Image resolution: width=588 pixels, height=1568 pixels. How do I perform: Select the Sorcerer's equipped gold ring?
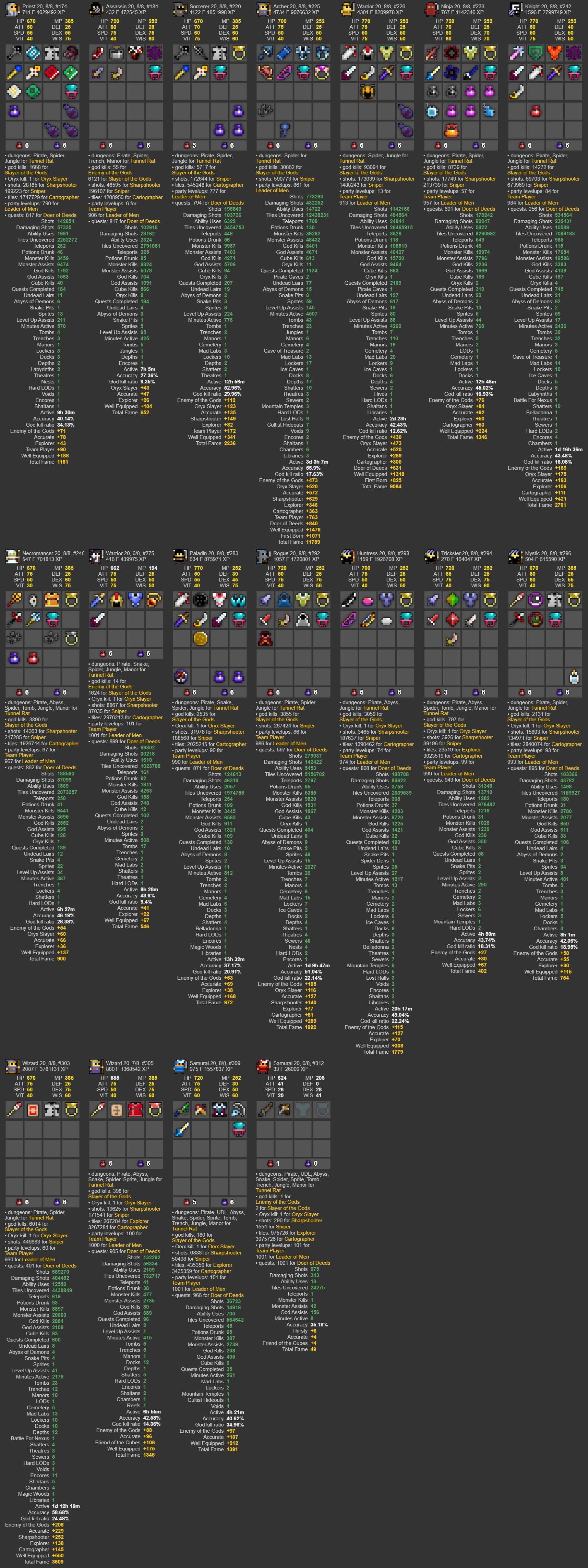point(238,53)
